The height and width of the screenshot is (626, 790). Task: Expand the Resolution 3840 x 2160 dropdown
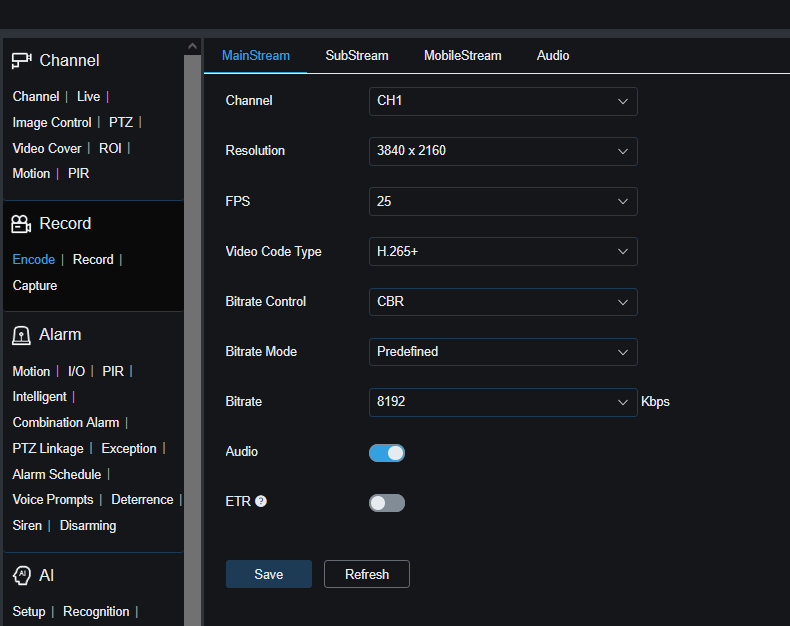coord(502,151)
